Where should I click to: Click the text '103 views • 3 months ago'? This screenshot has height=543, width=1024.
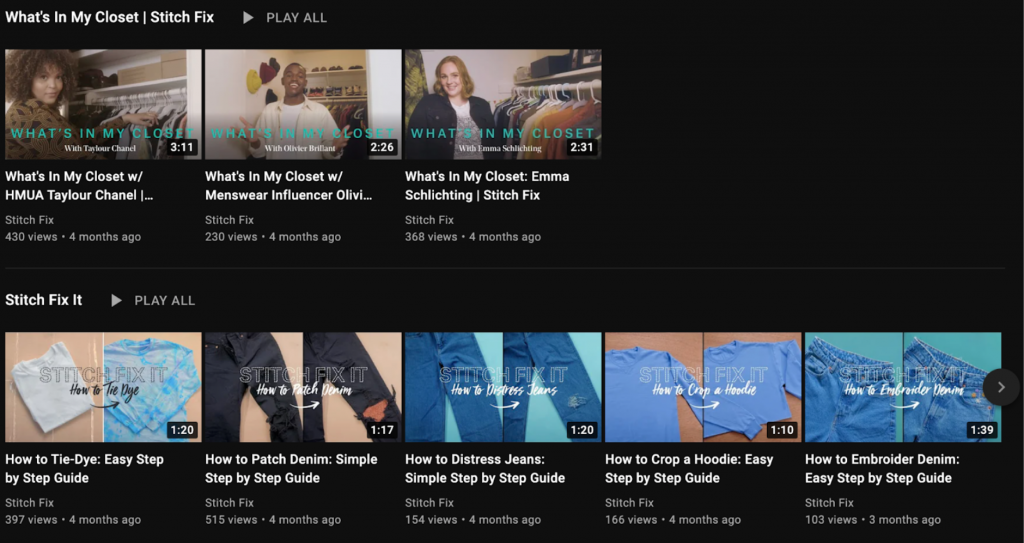pyautogui.click(x=872, y=520)
